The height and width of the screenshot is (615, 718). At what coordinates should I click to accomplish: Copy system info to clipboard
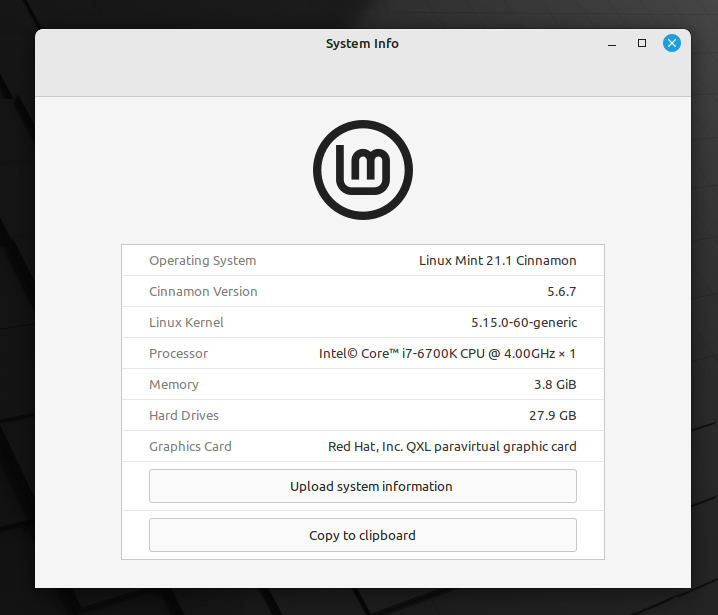[x=363, y=535]
